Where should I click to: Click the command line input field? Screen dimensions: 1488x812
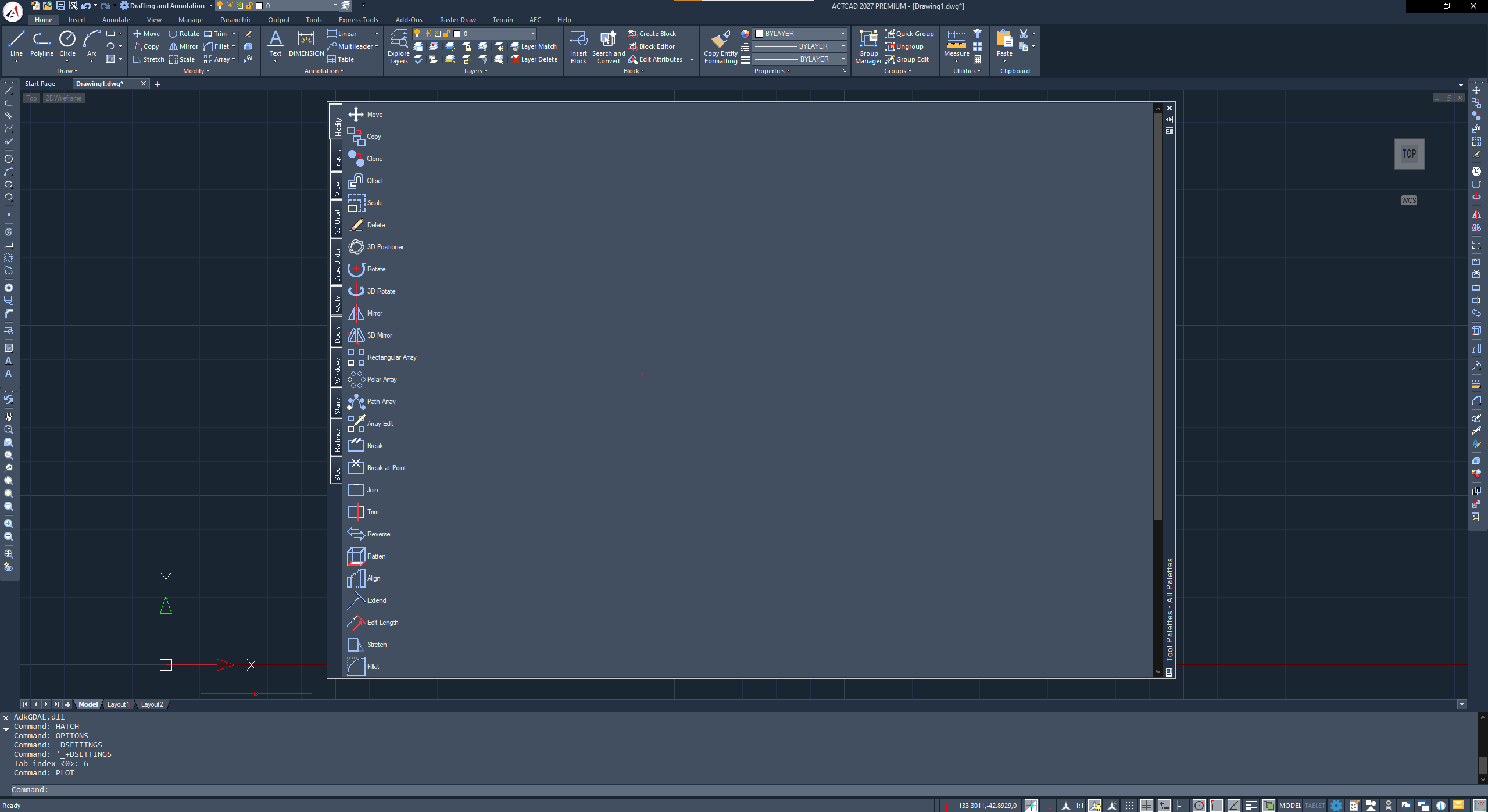point(744,790)
